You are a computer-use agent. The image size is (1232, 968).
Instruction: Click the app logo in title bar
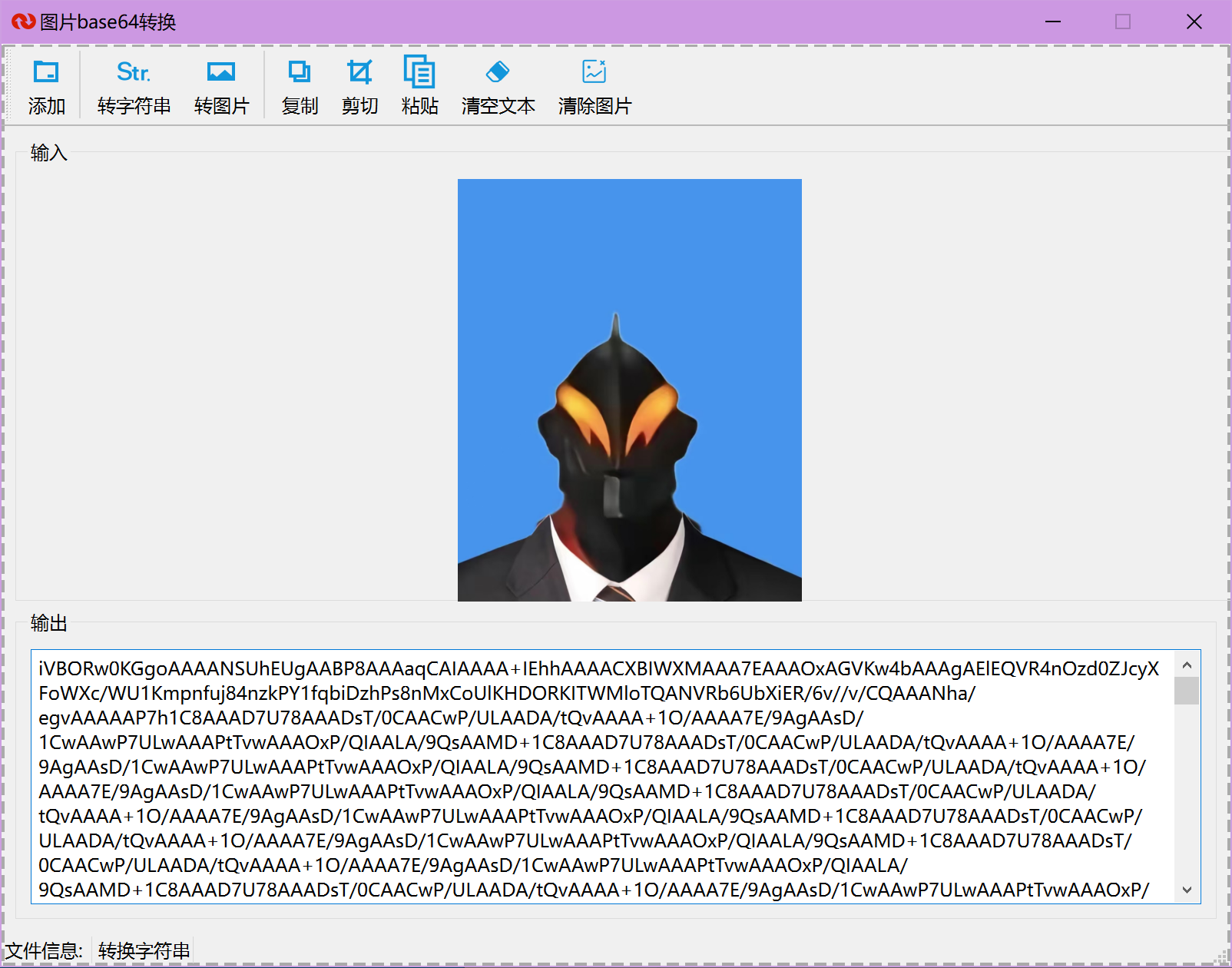click(x=23, y=22)
